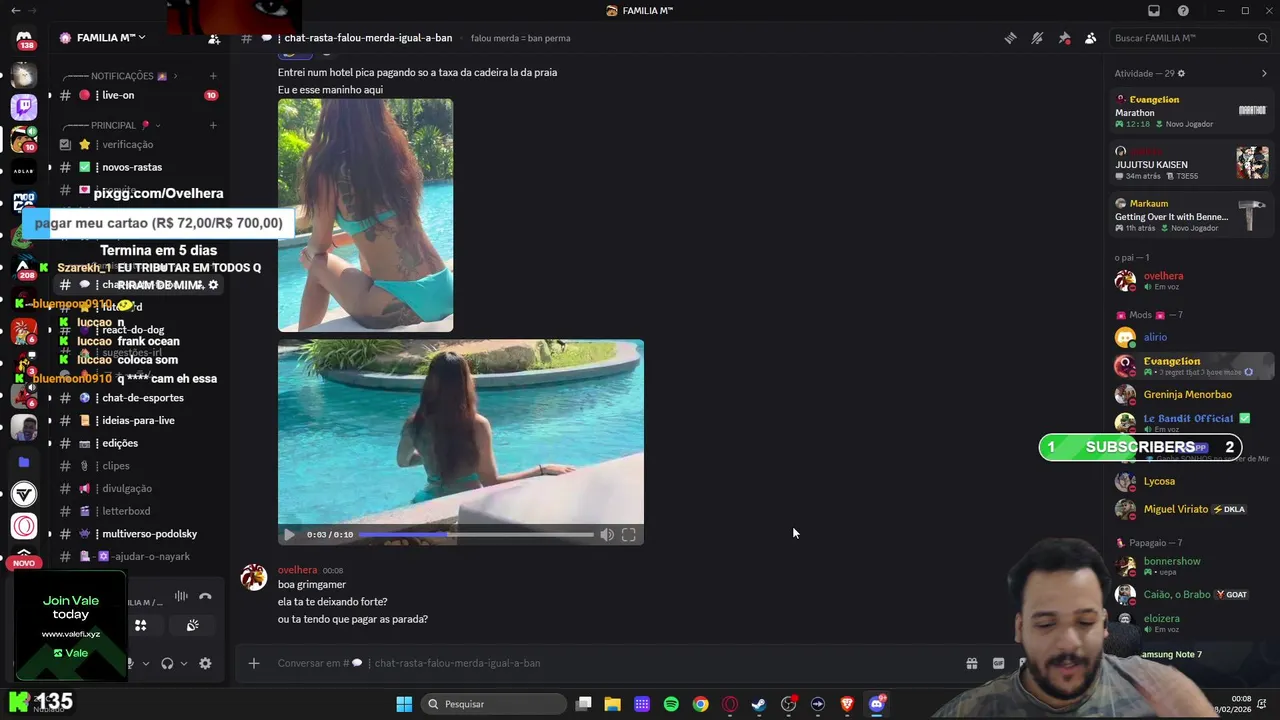Open the ajudar-o-nayark channel
The width and height of the screenshot is (1280, 720).
(138, 556)
